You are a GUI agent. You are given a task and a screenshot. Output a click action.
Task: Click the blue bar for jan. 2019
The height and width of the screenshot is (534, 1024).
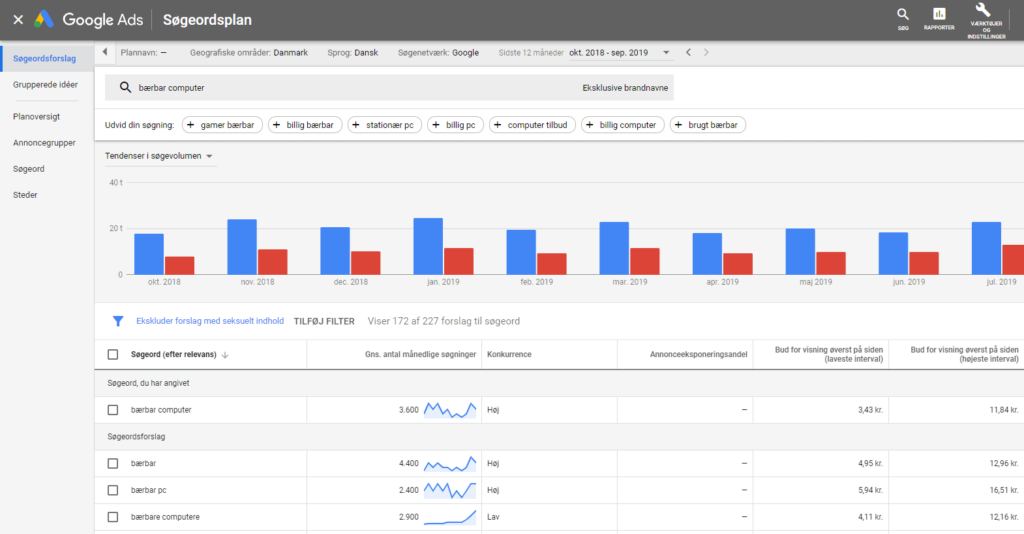coord(428,246)
